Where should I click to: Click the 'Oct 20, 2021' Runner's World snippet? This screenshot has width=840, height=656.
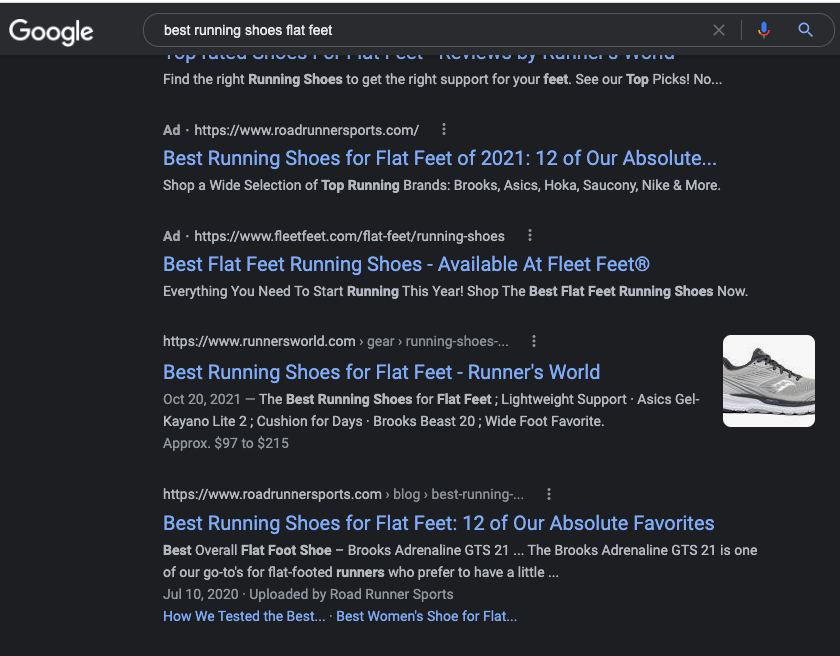pyautogui.click(x=431, y=410)
